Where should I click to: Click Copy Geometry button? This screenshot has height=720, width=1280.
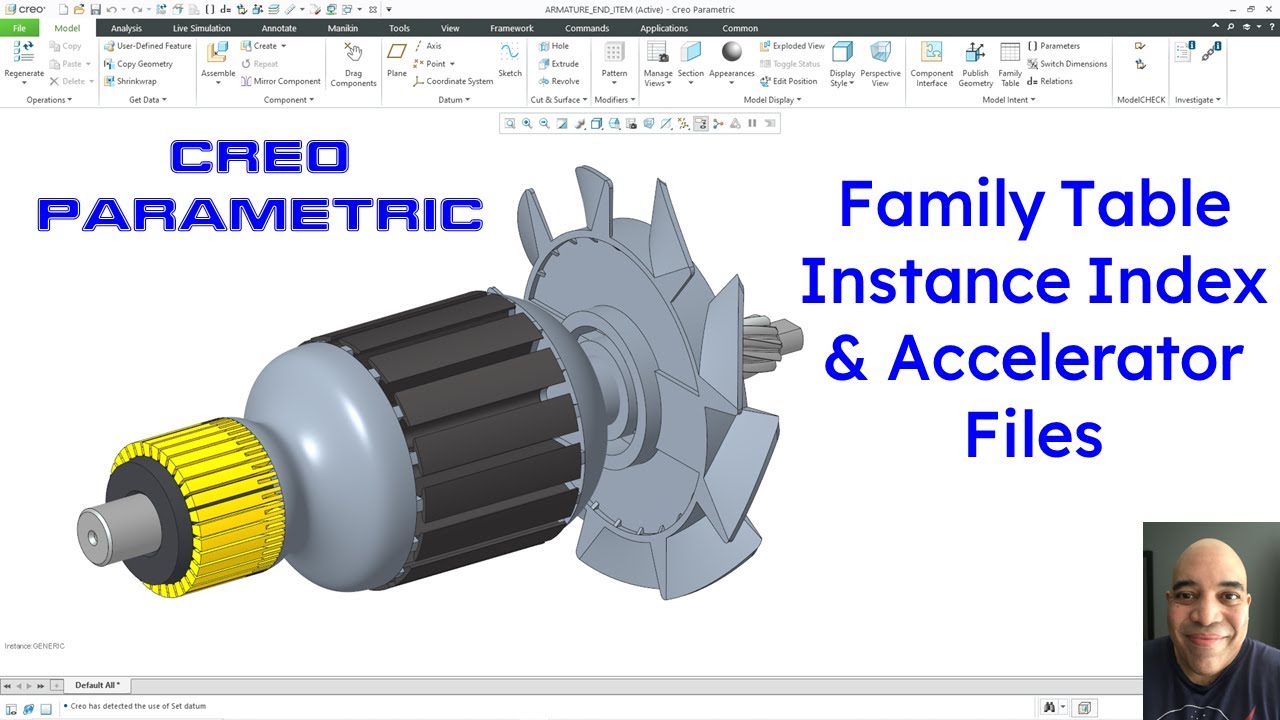[x=138, y=64]
